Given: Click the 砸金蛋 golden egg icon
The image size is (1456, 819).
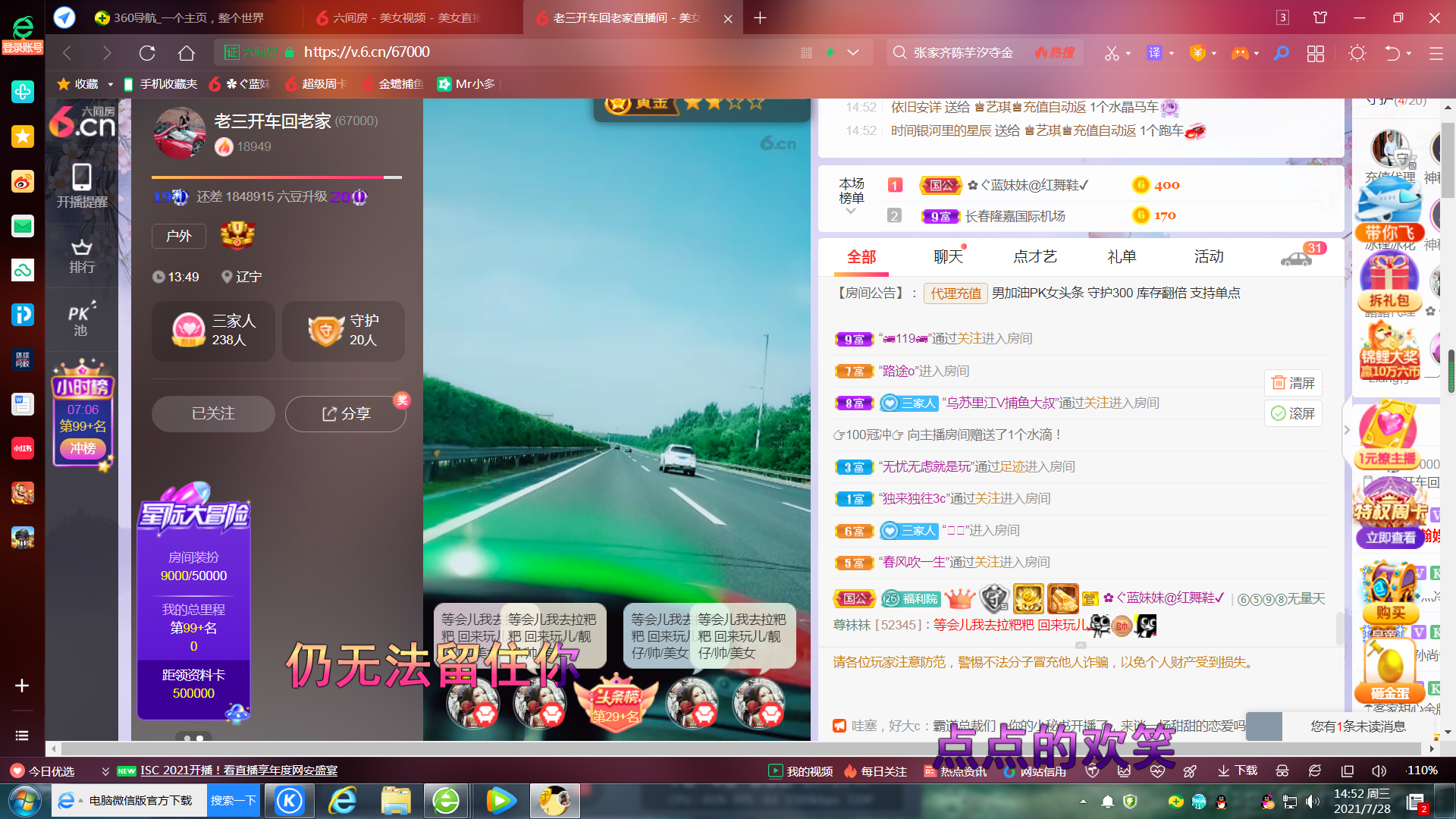Looking at the screenshot, I should 1389,671.
